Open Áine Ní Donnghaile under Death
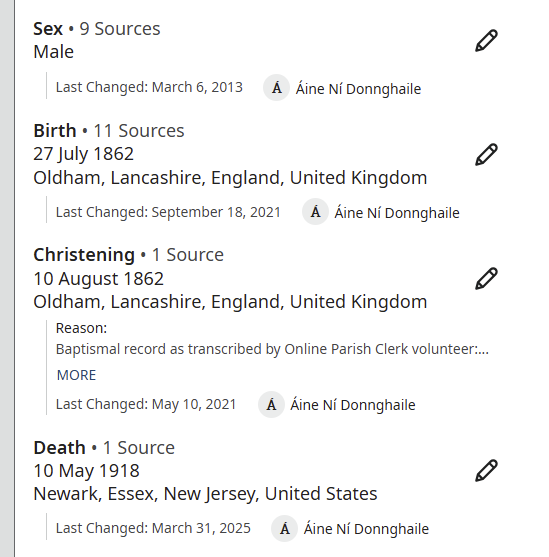Viewport: 549px width, 557px height. click(366, 529)
